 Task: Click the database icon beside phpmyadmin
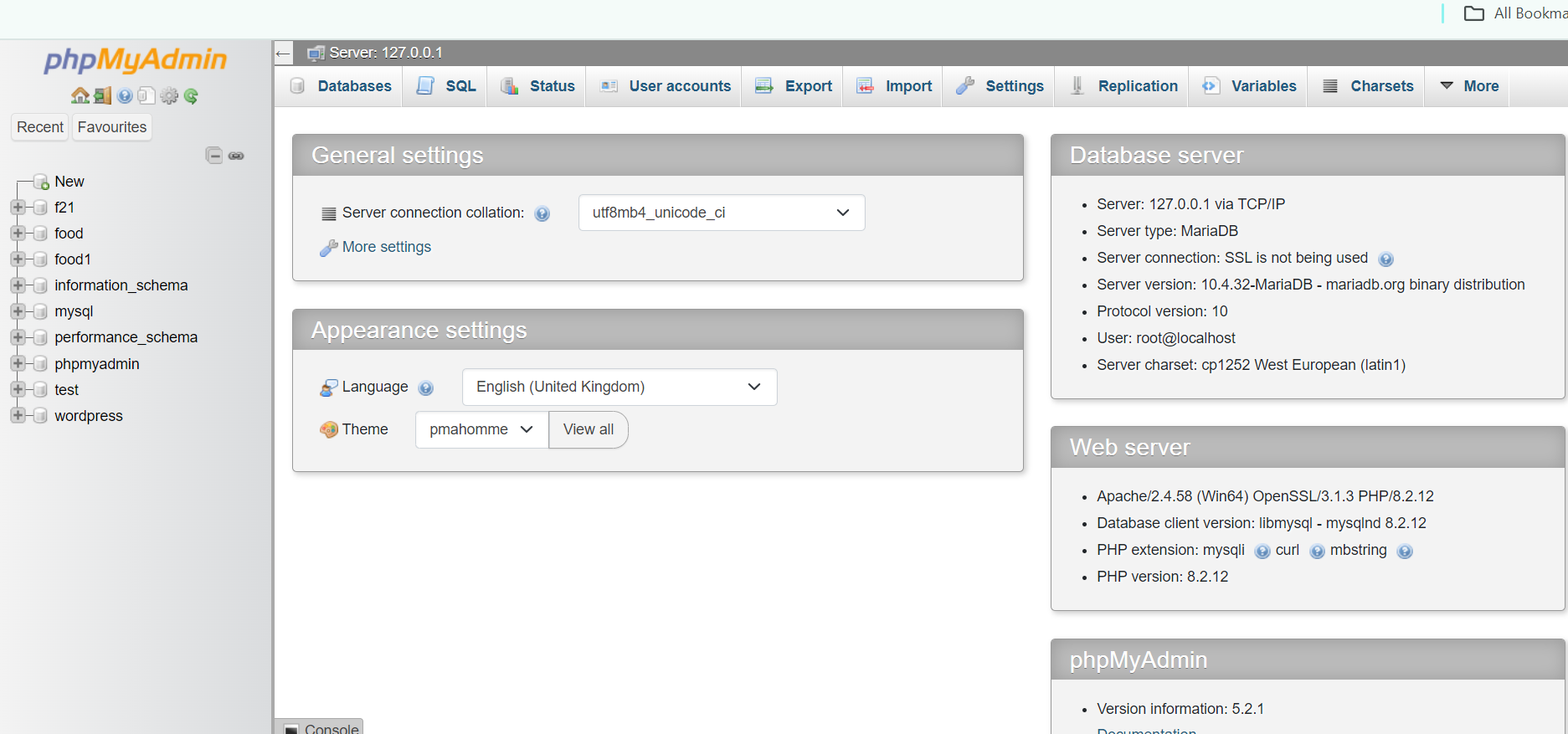pyautogui.click(x=40, y=364)
